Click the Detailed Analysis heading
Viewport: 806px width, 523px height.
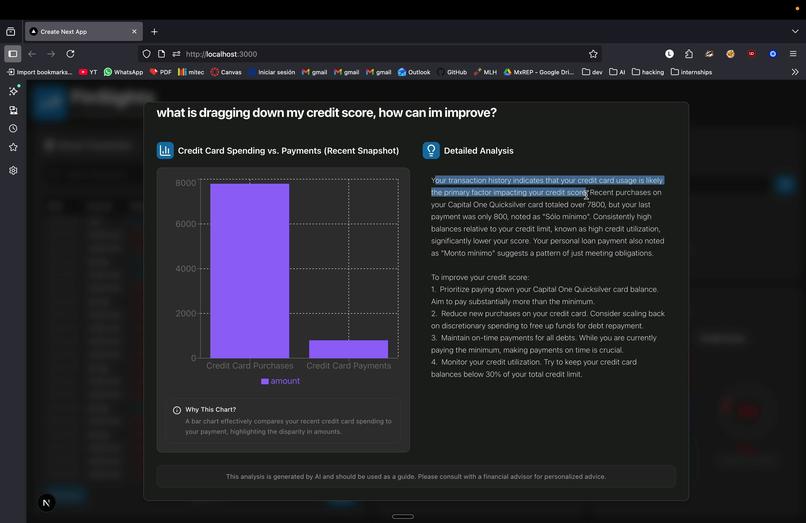[479, 151]
